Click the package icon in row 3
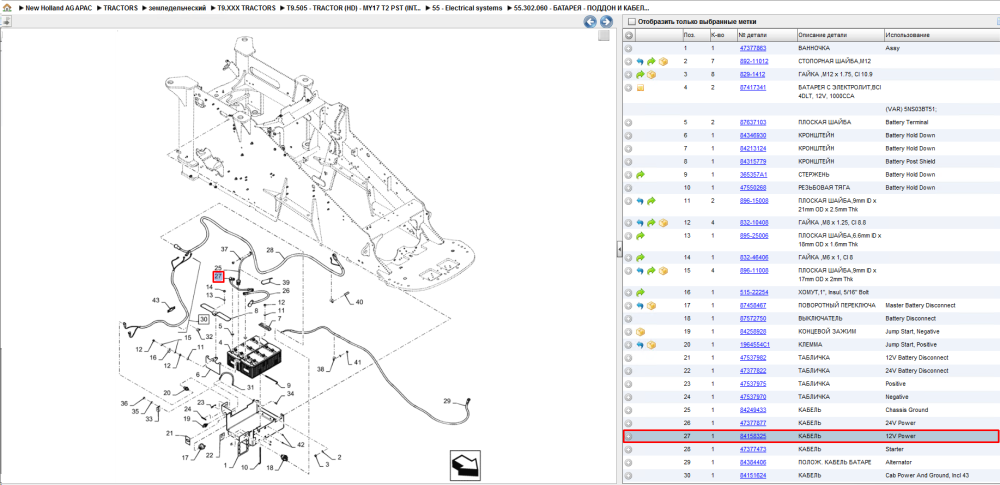Viewport: 1000px width, 485px height. (652, 75)
